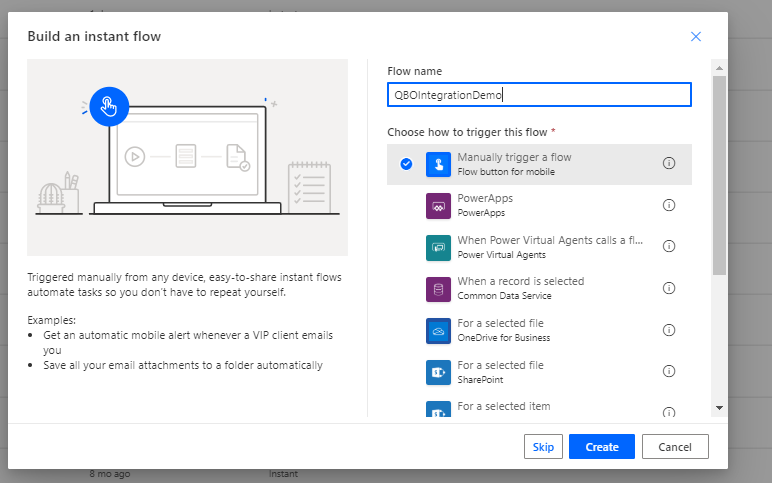Screen dimensions: 772x483
Task: Click the Create button
Action: (x=602, y=447)
